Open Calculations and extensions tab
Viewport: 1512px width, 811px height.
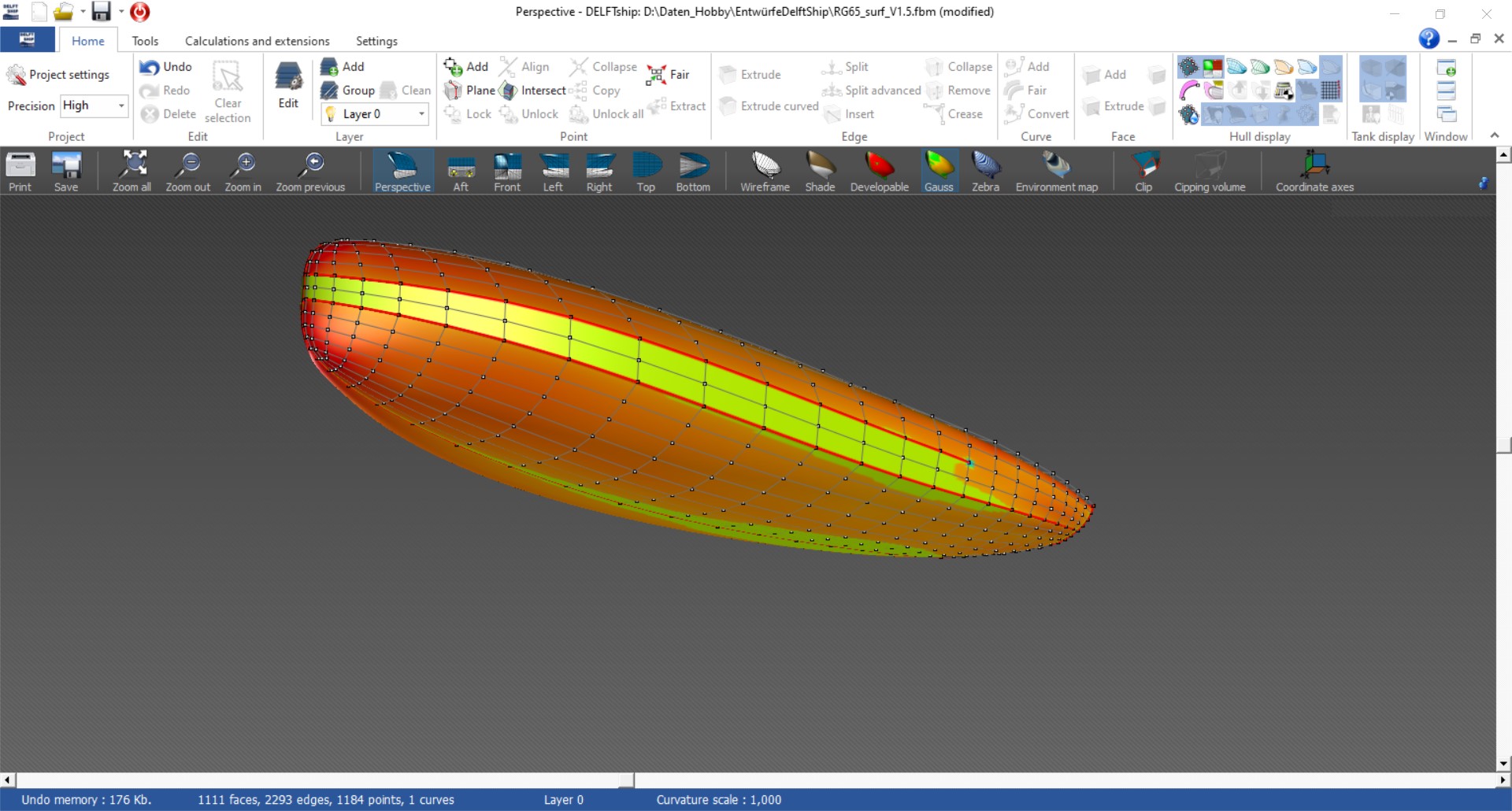(x=257, y=41)
